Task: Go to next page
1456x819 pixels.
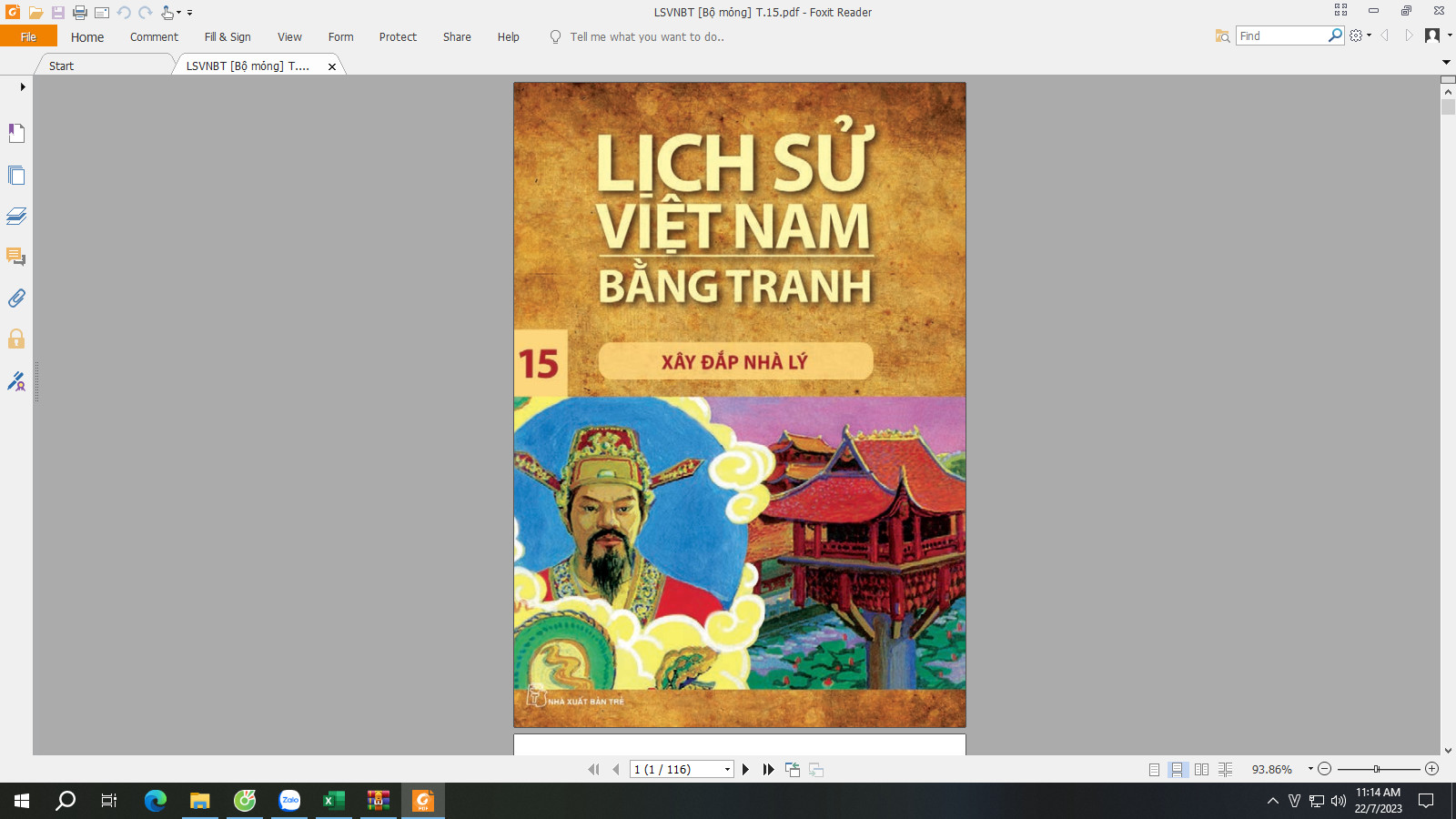Action: coord(745,769)
